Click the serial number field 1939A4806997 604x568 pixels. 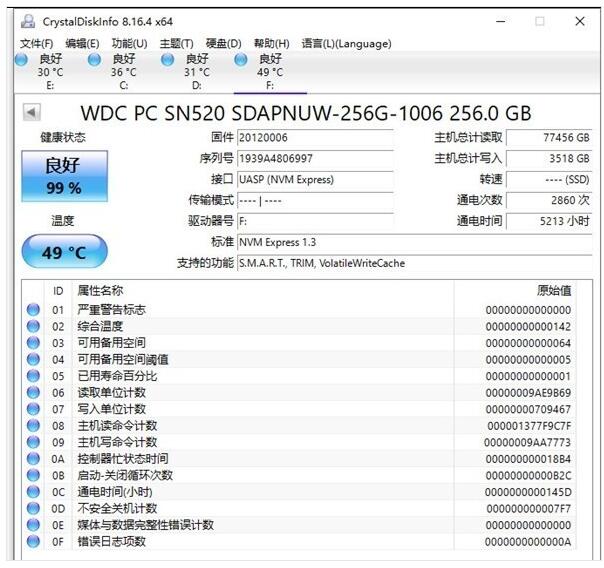click(315, 158)
